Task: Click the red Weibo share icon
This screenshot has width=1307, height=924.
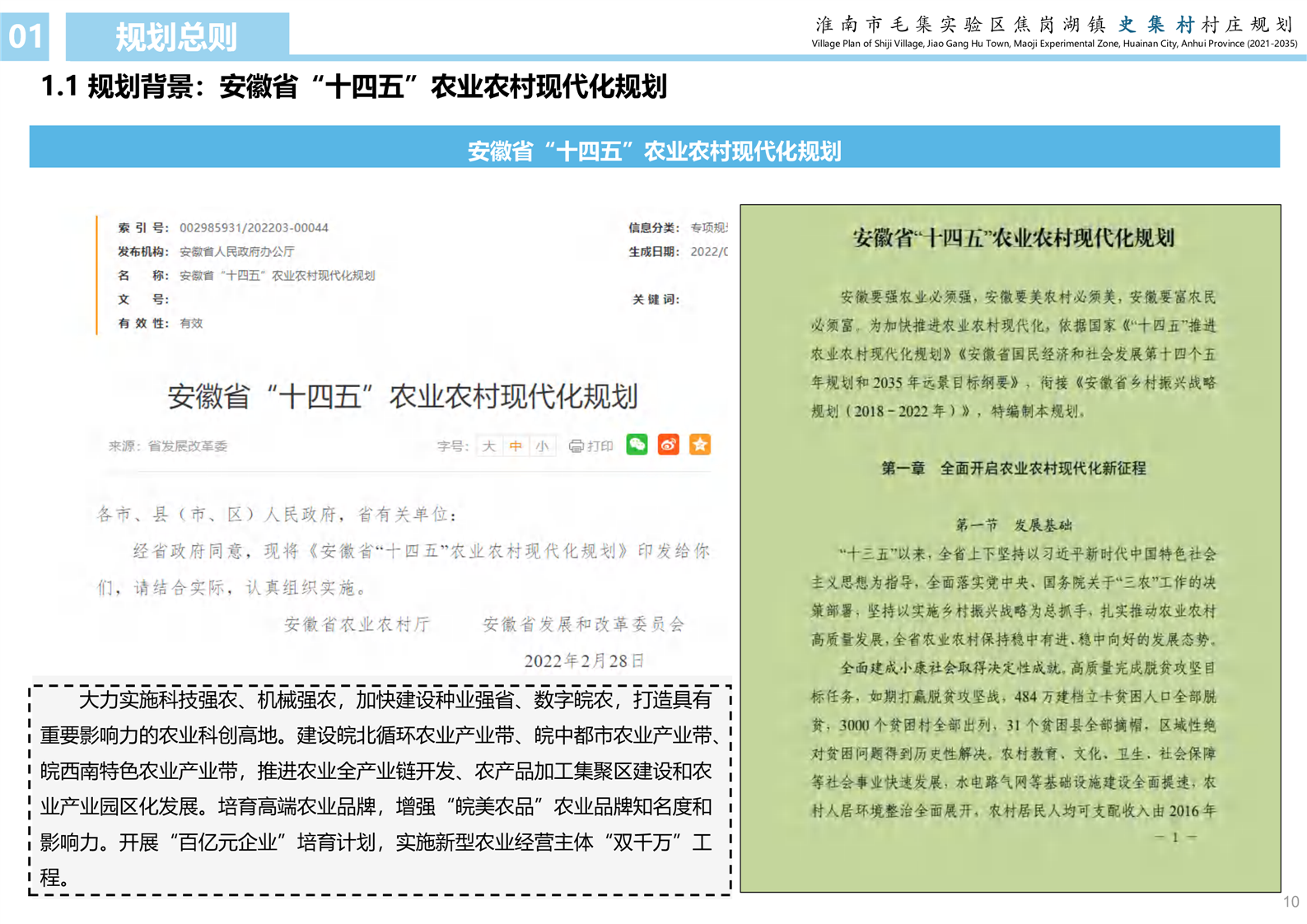Action: [x=668, y=445]
